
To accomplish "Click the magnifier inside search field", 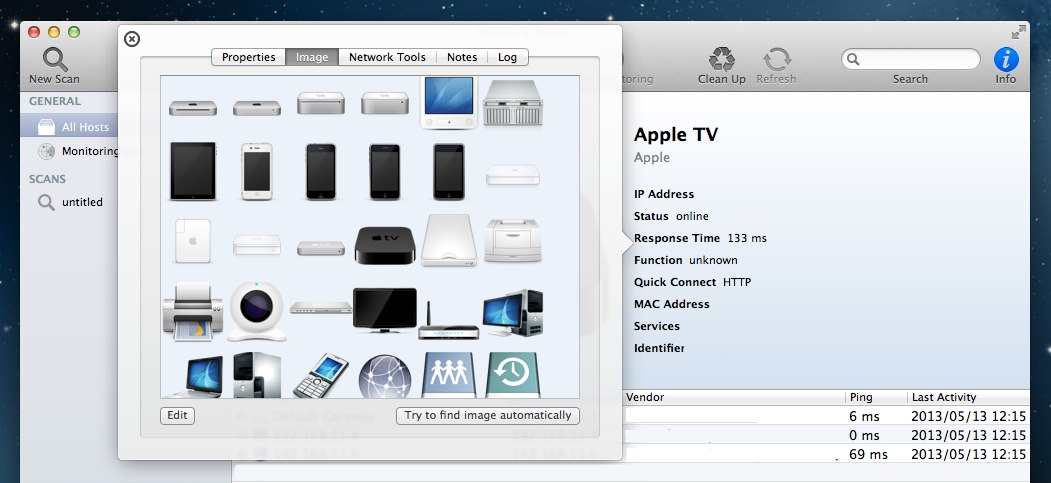I will click(853, 59).
